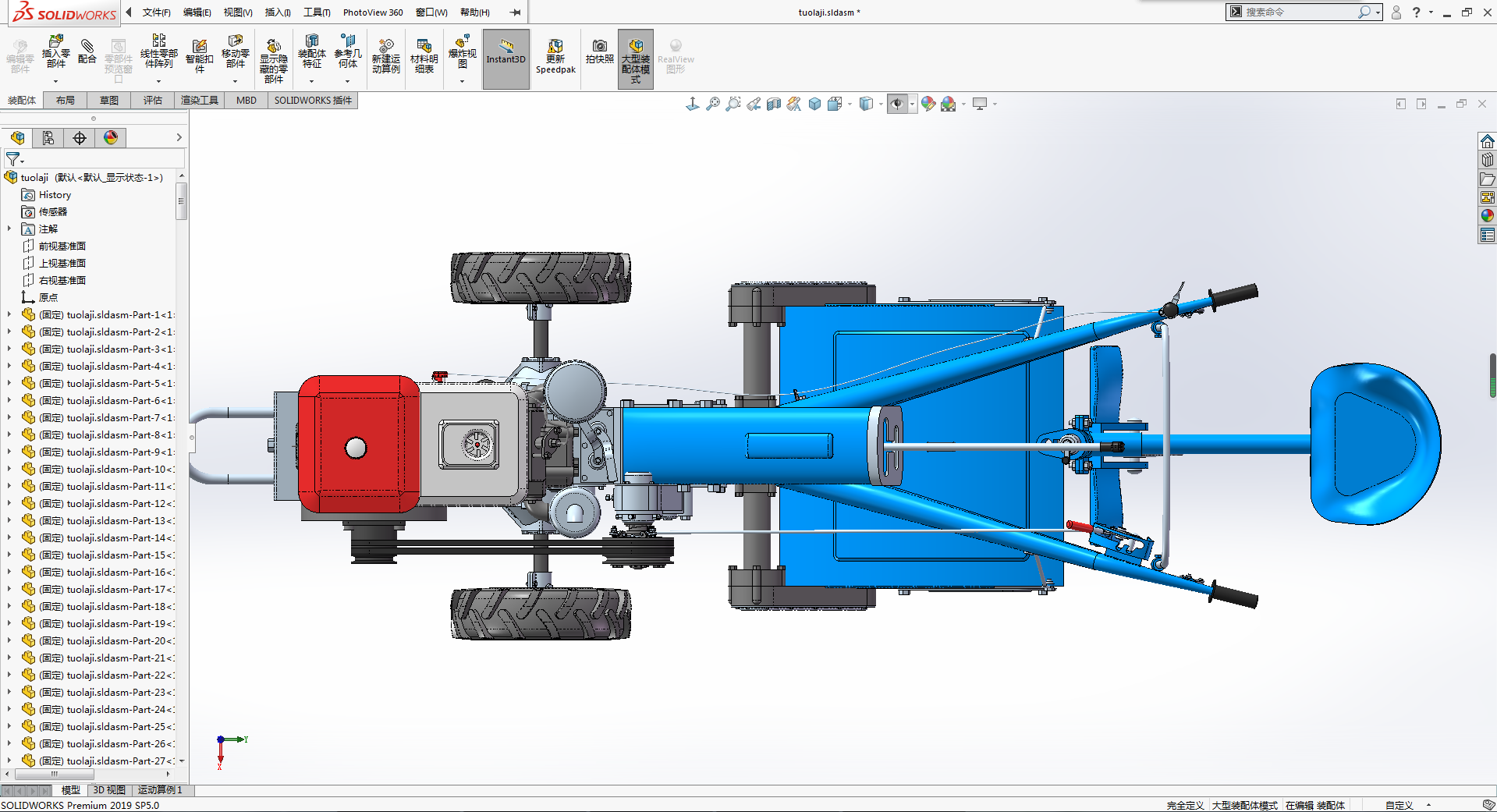Viewport: 1497px width, 812px height.
Task: Expand the 注解 Annotations tree node
Action: [9, 229]
